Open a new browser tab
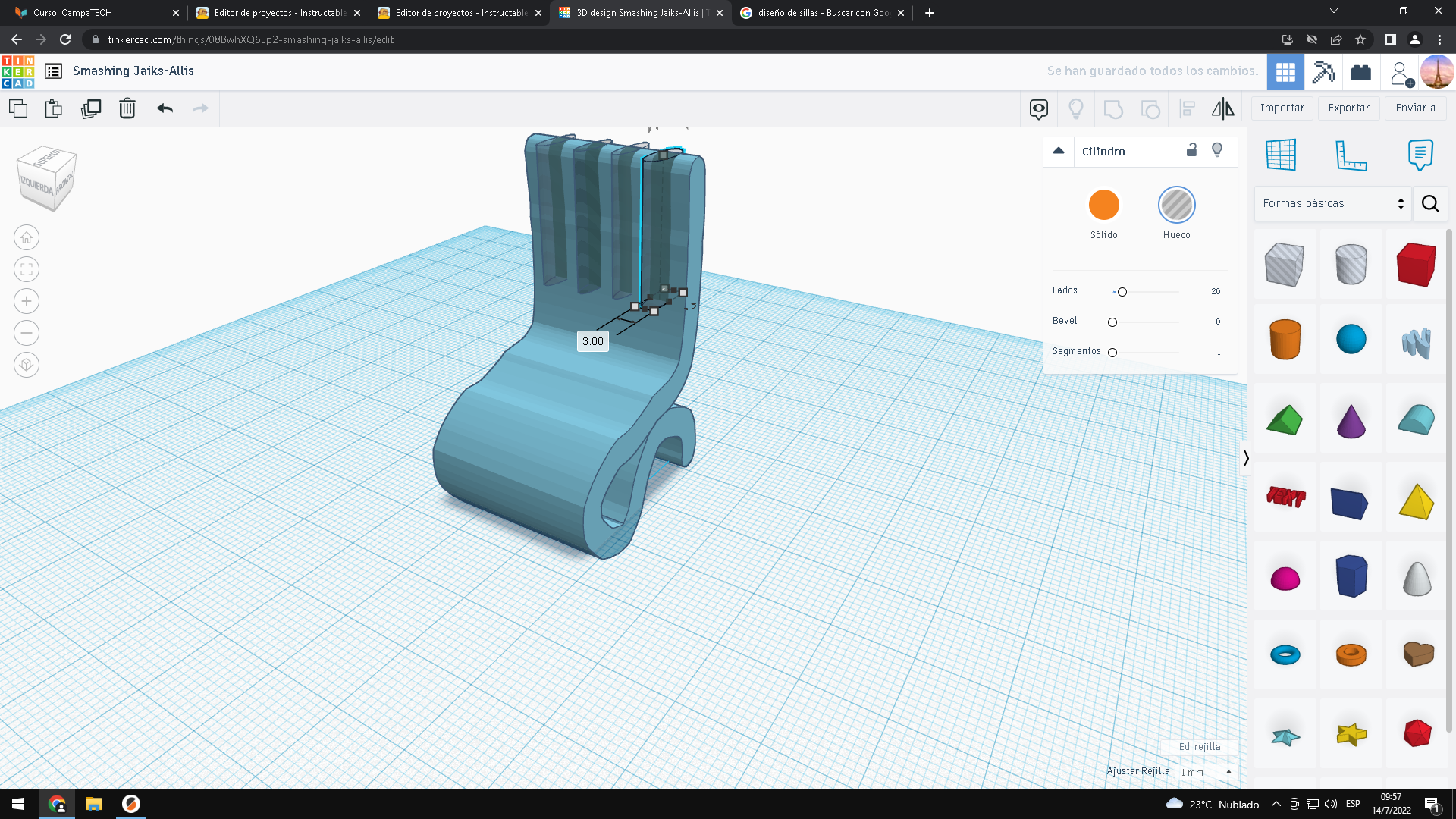Screen dimensions: 1456x819 click(929, 13)
